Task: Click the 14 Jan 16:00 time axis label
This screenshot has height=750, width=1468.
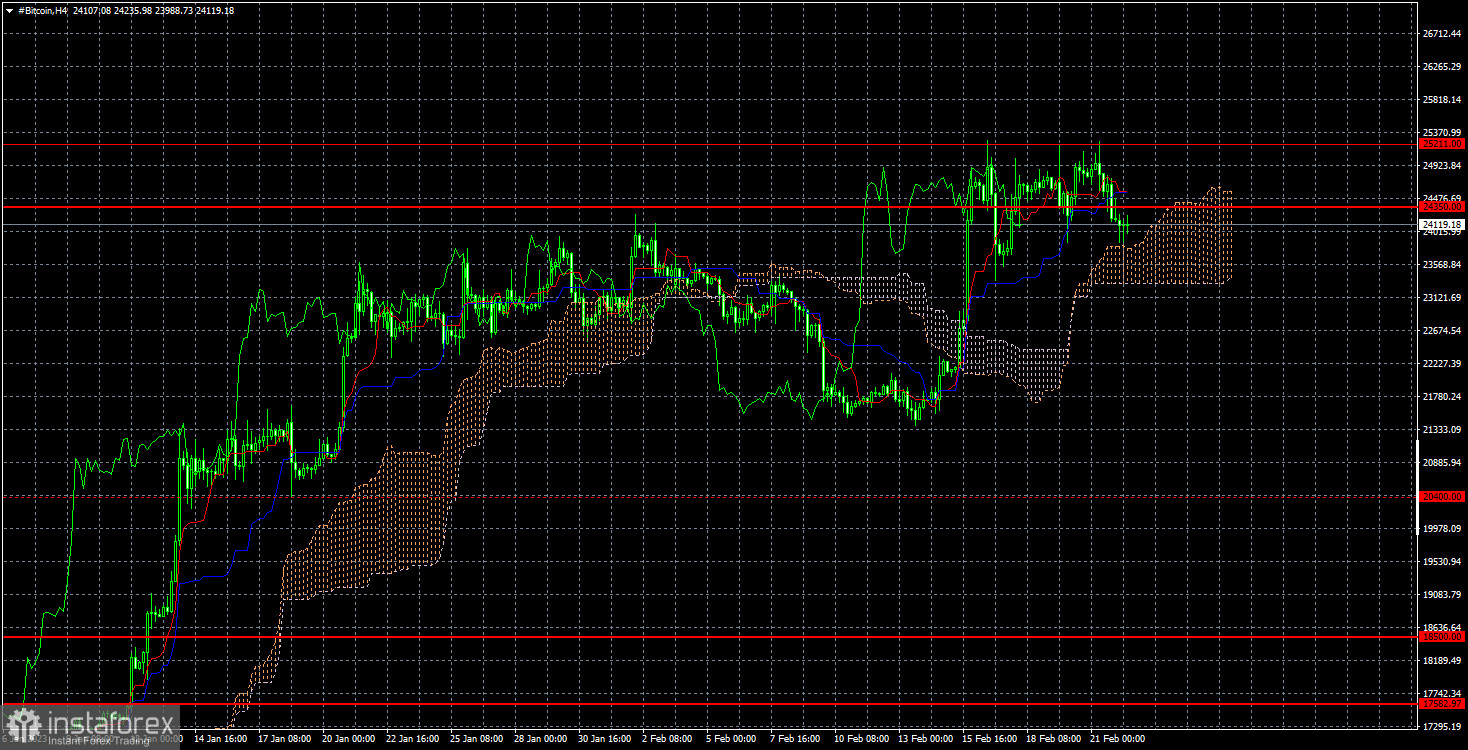Action: (x=220, y=740)
